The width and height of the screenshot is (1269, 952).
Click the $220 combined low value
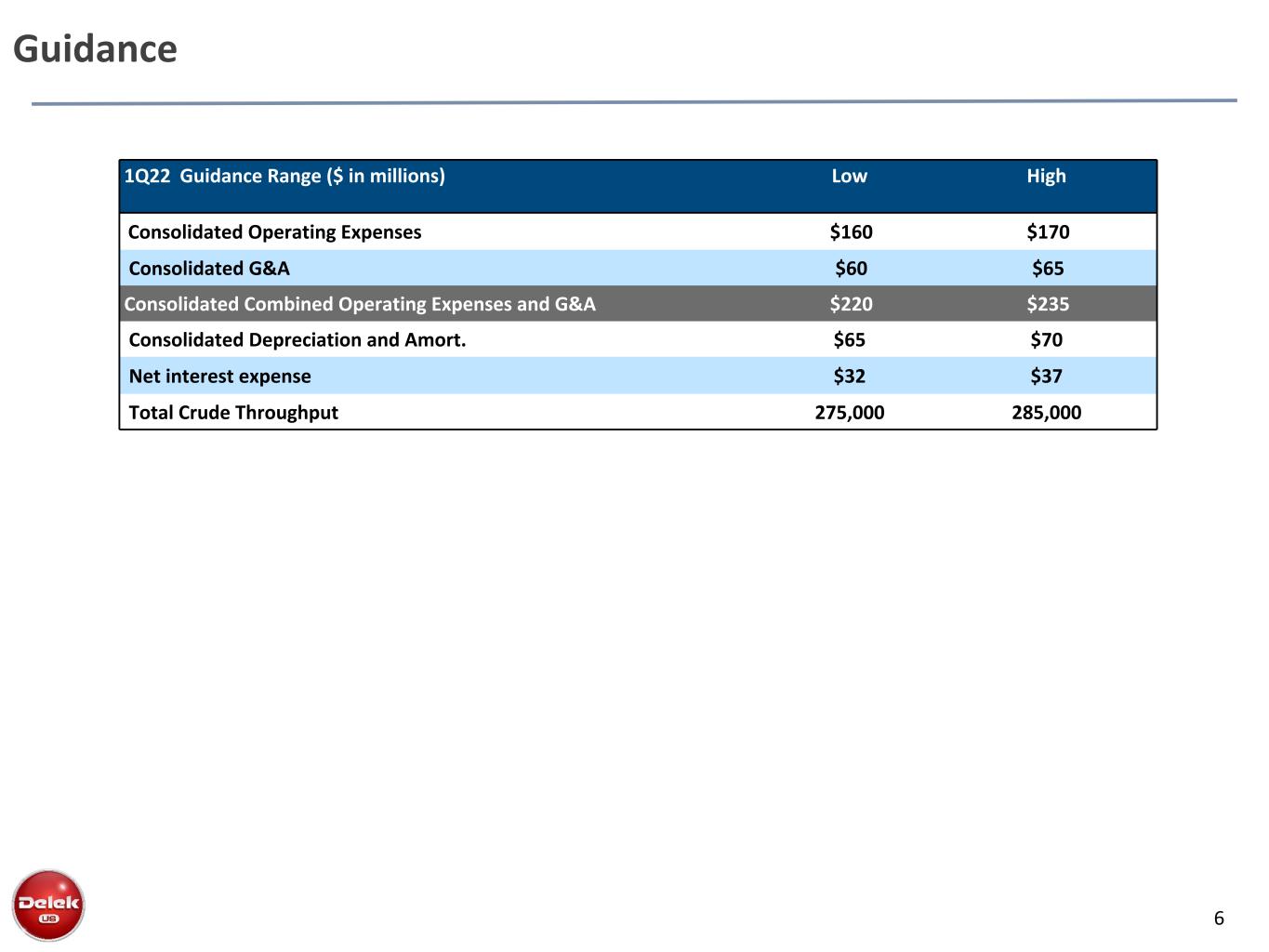coord(851,304)
